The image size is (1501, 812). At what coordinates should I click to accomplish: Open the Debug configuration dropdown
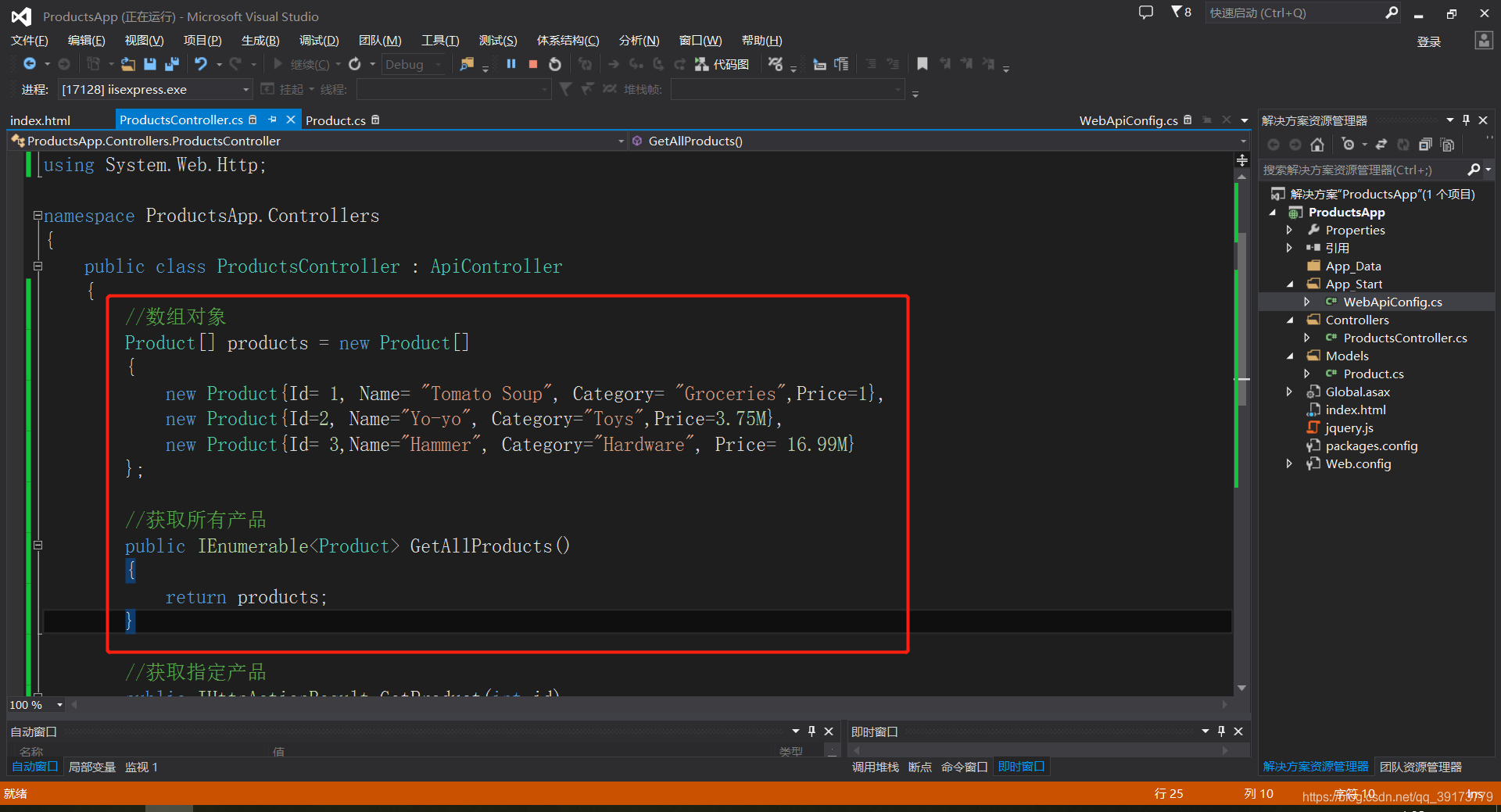point(414,64)
